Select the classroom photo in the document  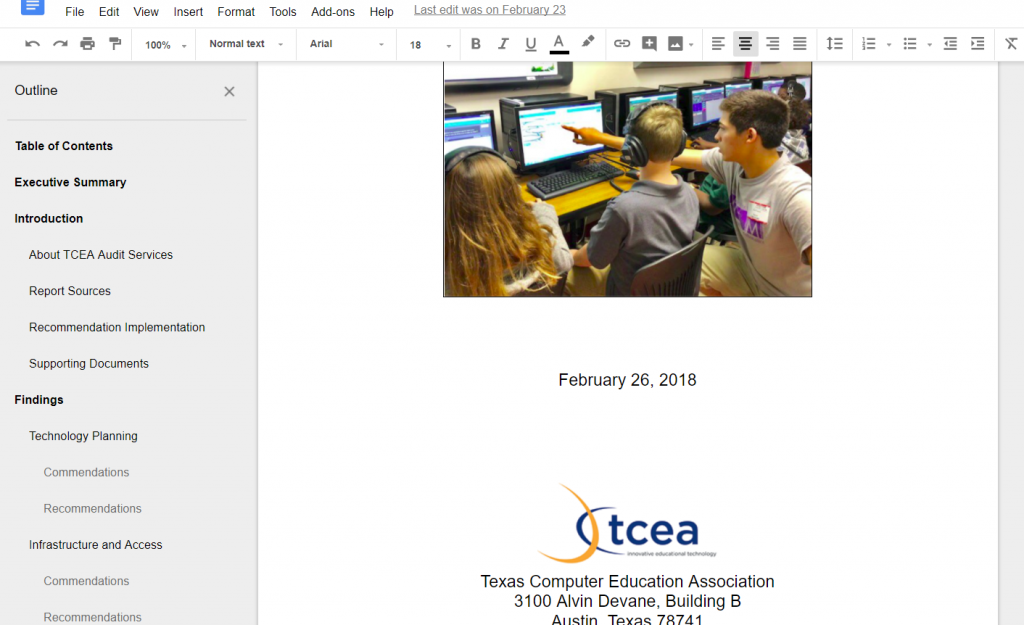(x=628, y=180)
